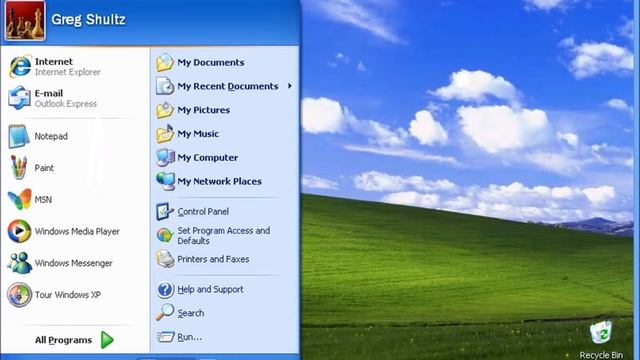Click the Control Panel text label
640x360 pixels.
pos(203,211)
